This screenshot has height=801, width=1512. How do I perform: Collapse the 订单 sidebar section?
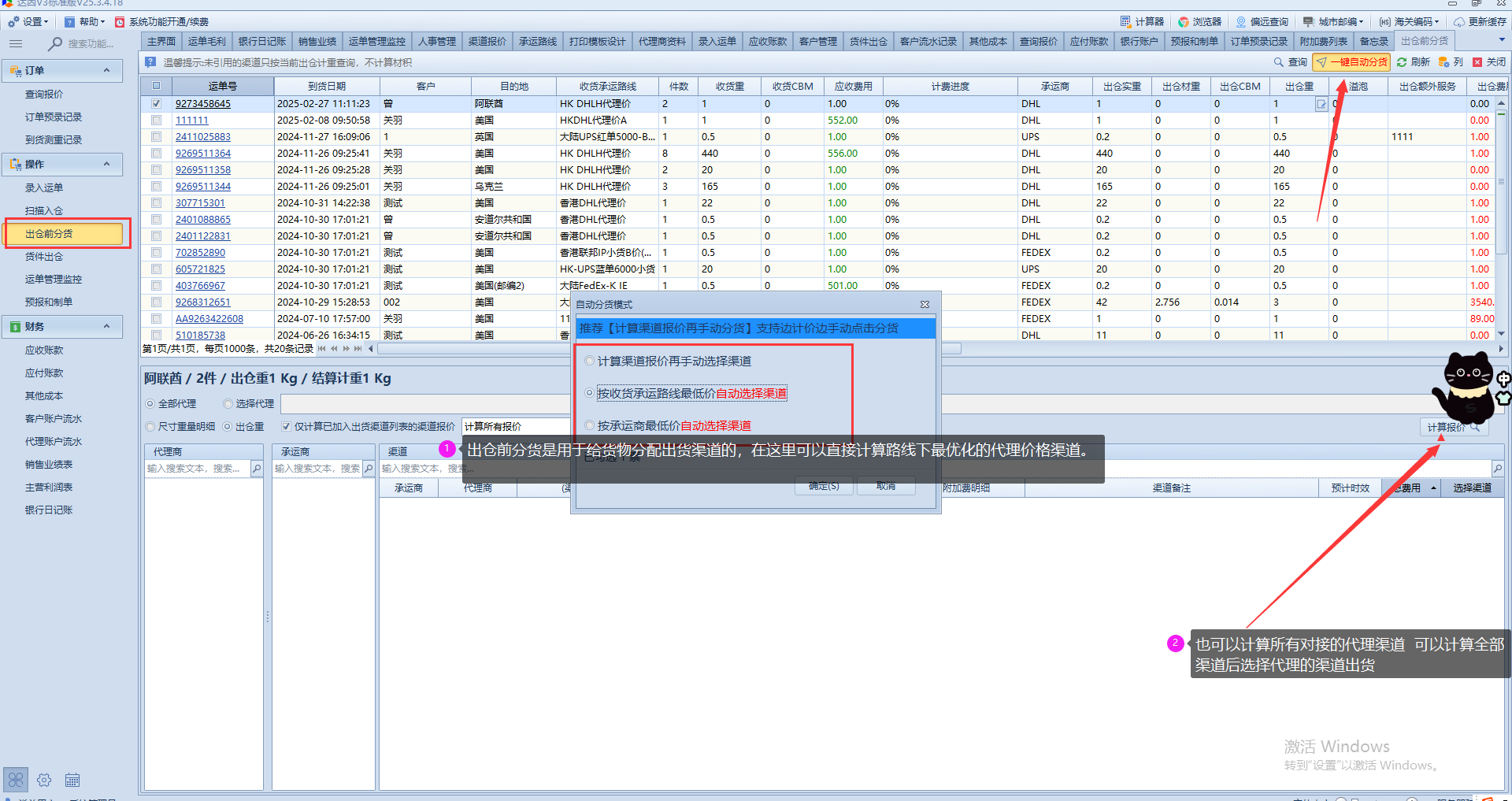pos(107,71)
